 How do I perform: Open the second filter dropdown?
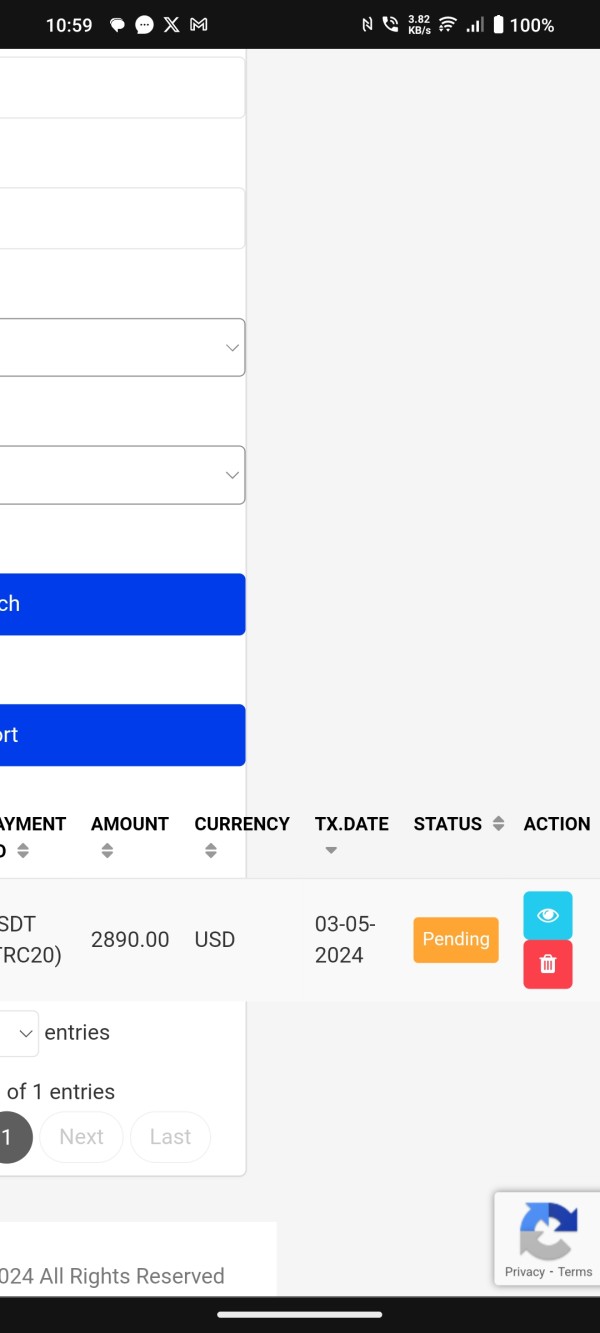click(122, 475)
